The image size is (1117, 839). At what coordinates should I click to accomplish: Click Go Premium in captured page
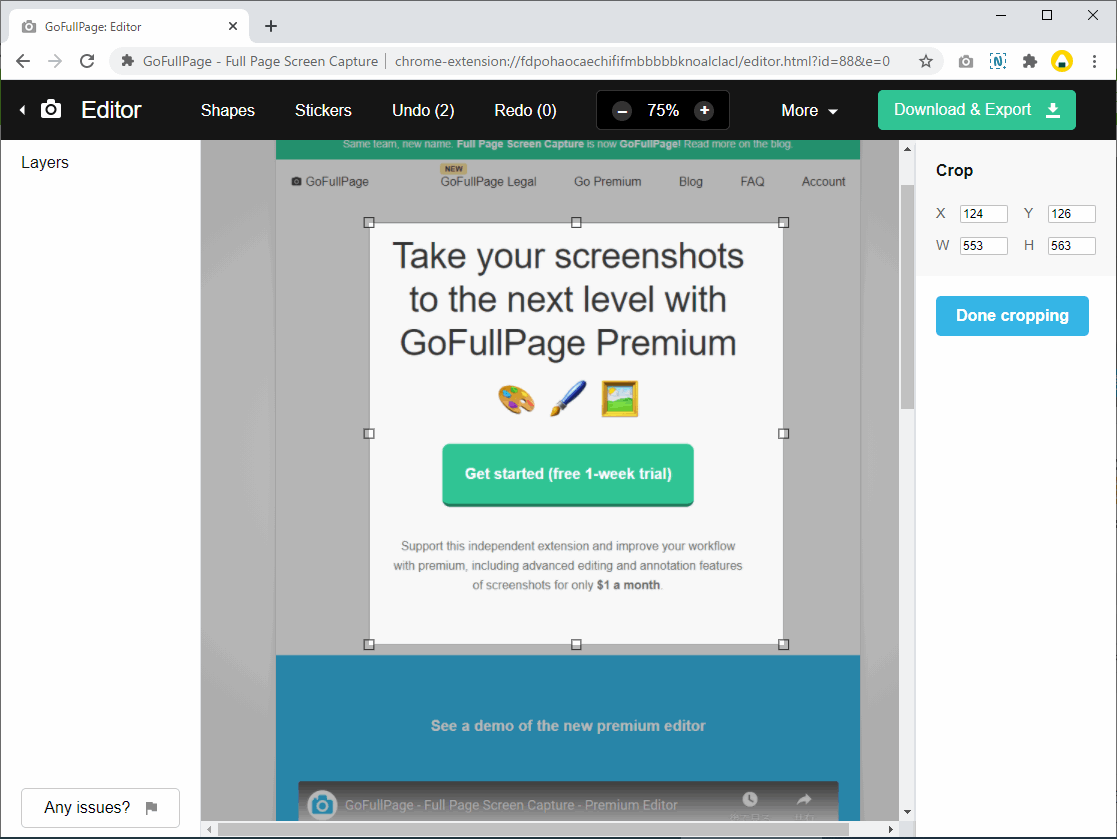click(x=608, y=182)
